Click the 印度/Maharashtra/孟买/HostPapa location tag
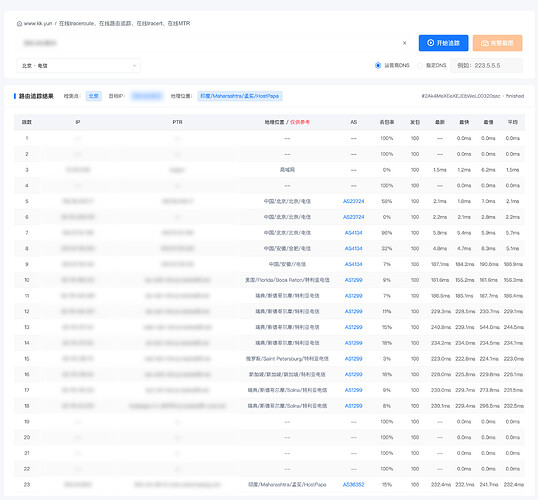Viewport: 538px width, 500px height. click(x=239, y=96)
